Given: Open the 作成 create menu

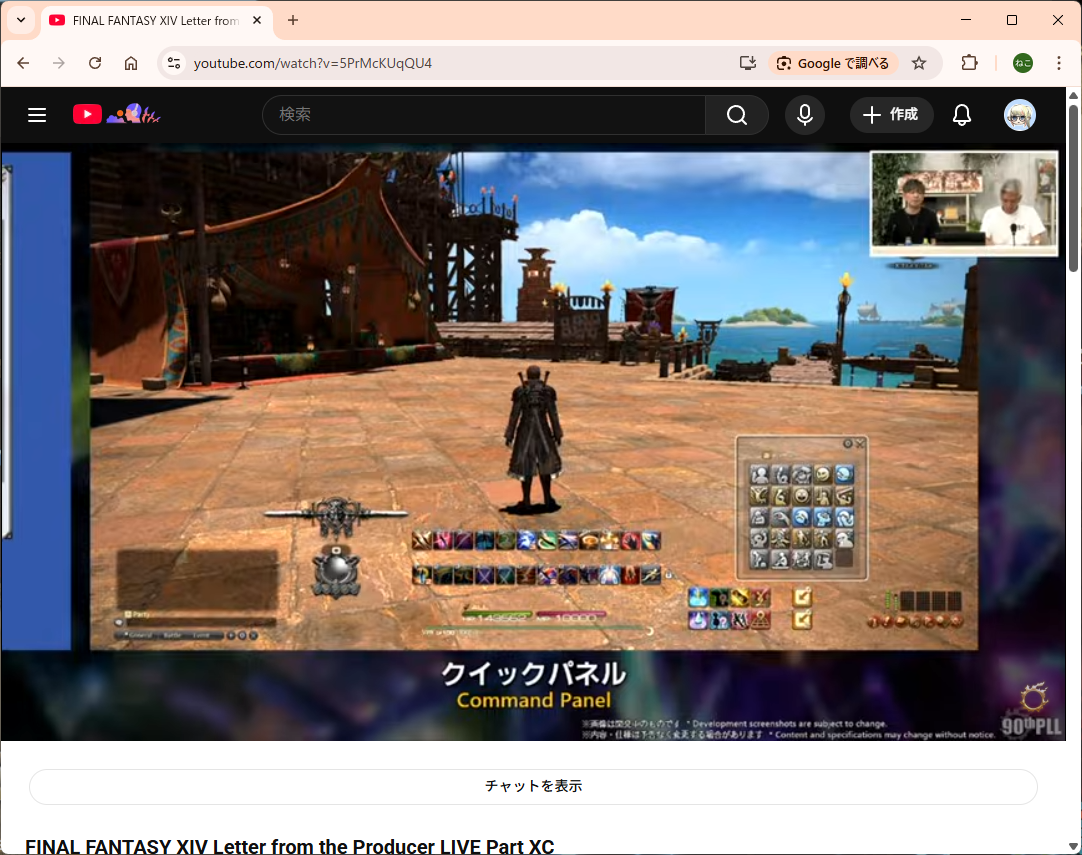Looking at the screenshot, I should click(x=891, y=115).
